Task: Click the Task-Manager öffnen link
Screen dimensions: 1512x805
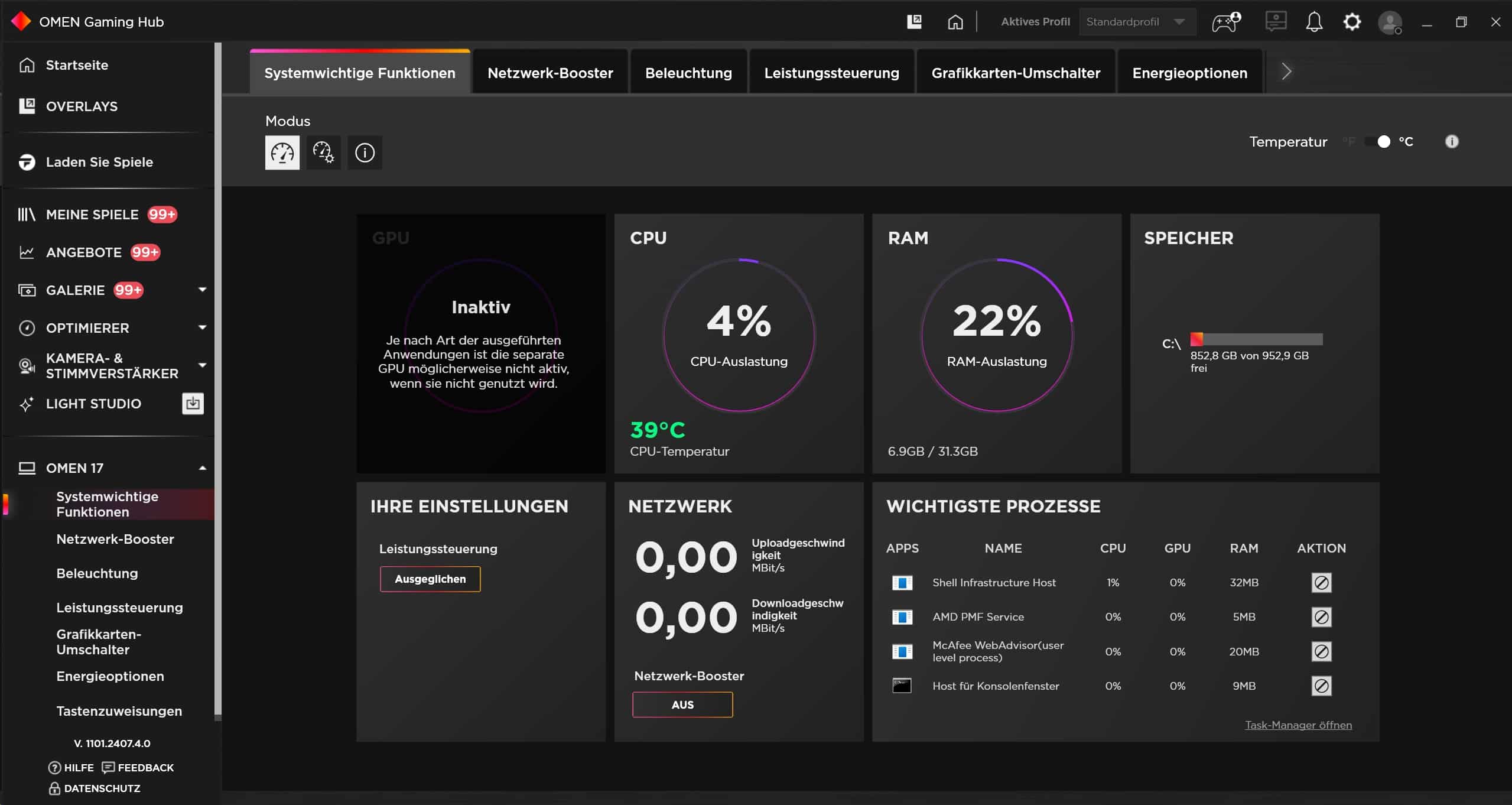Action: [1298, 725]
